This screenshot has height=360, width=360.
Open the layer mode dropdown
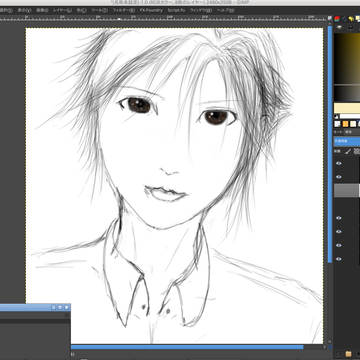tap(347, 132)
